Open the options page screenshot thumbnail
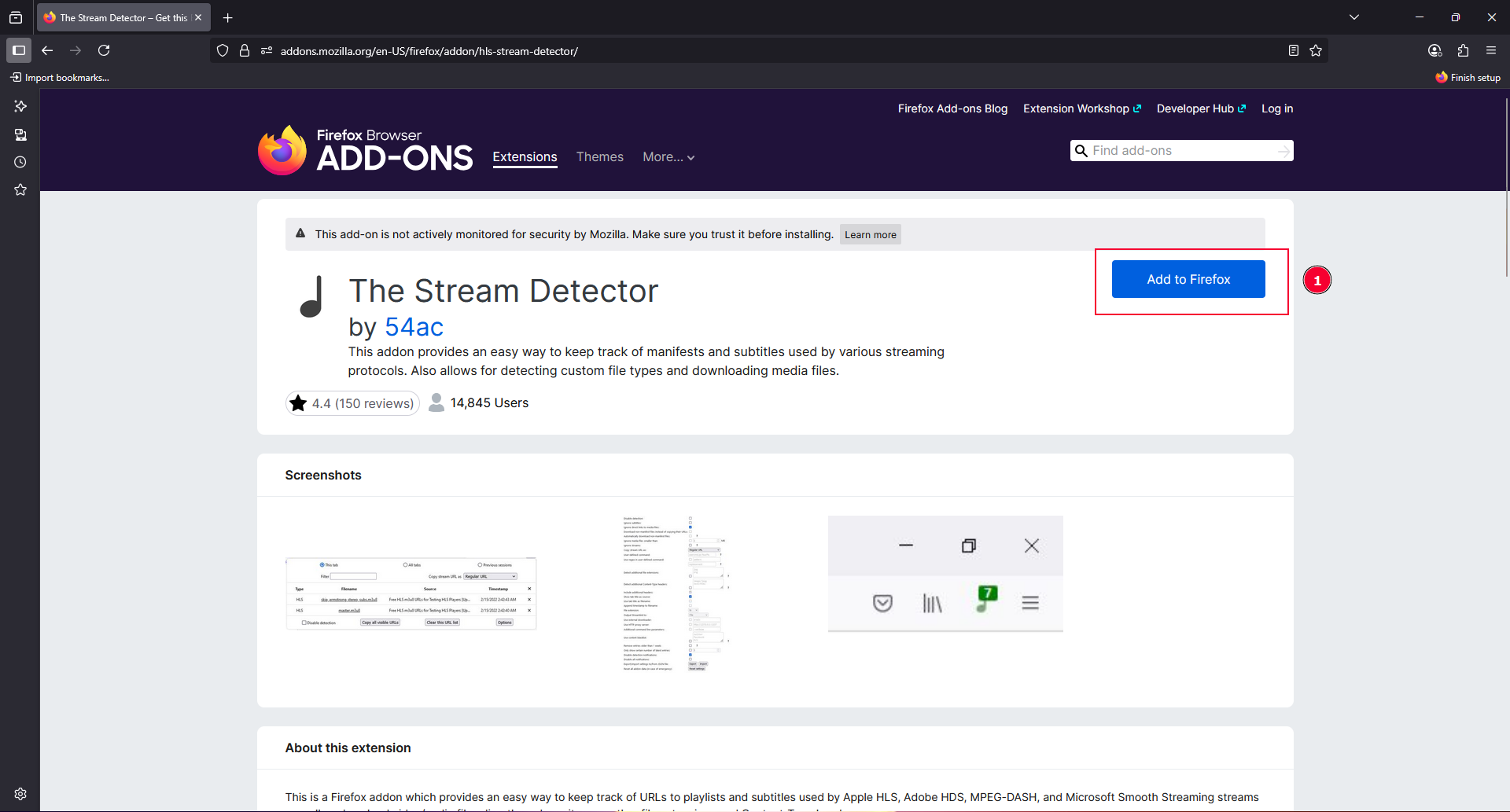Screen dimensions: 1510x812 (x=676, y=593)
